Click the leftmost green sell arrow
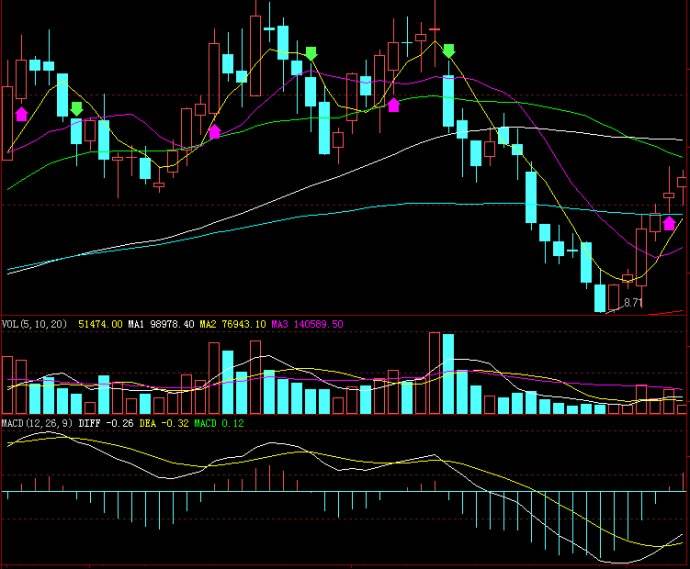 pyautogui.click(x=77, y=109)
